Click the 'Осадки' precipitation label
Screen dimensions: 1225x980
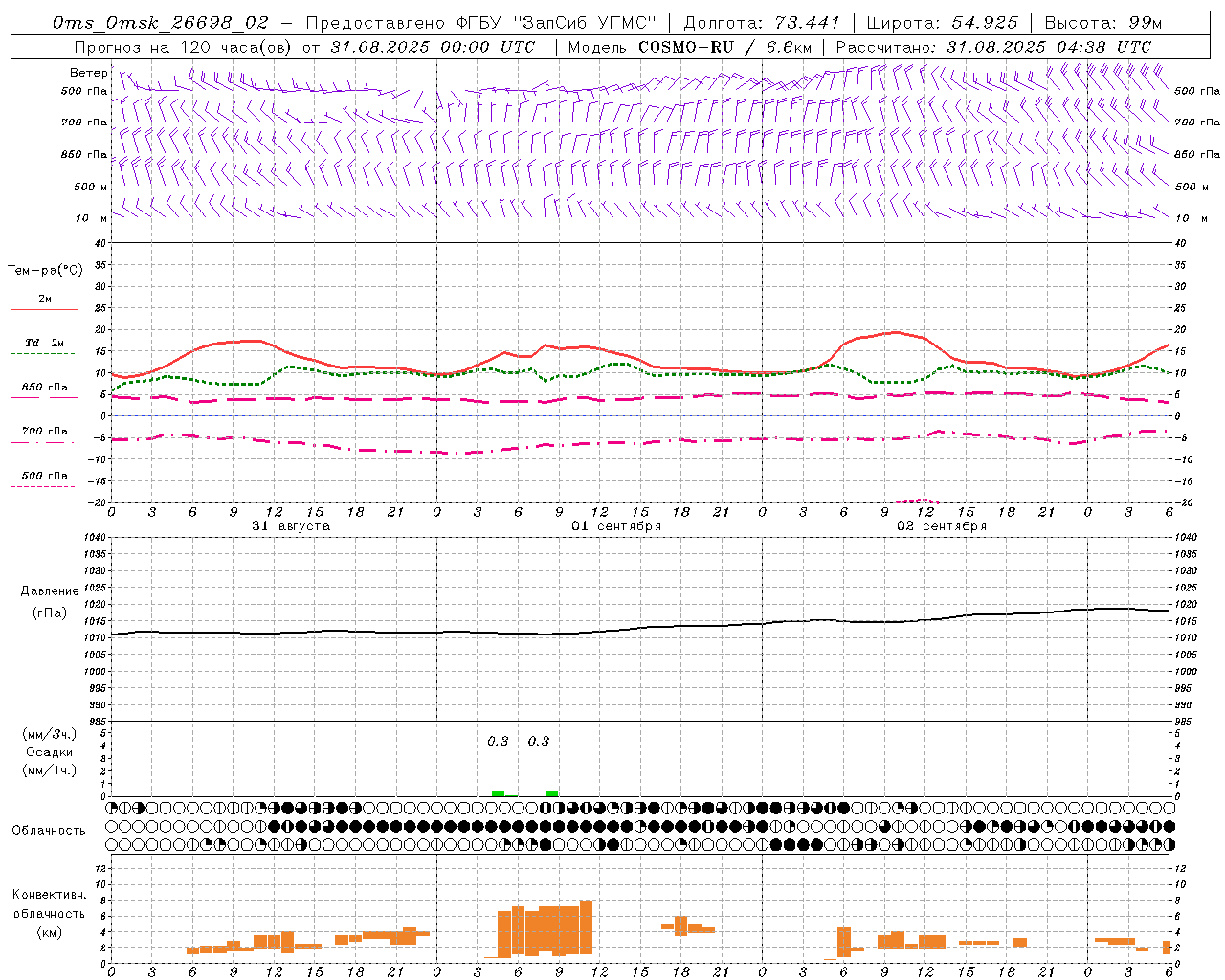pos(50,752)
